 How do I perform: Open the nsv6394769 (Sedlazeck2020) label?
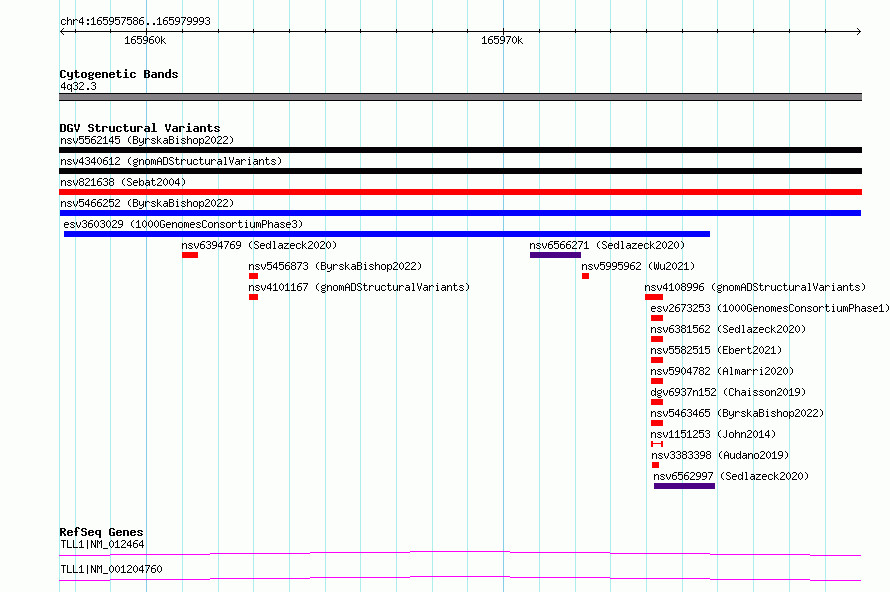[x=259, y=245]
